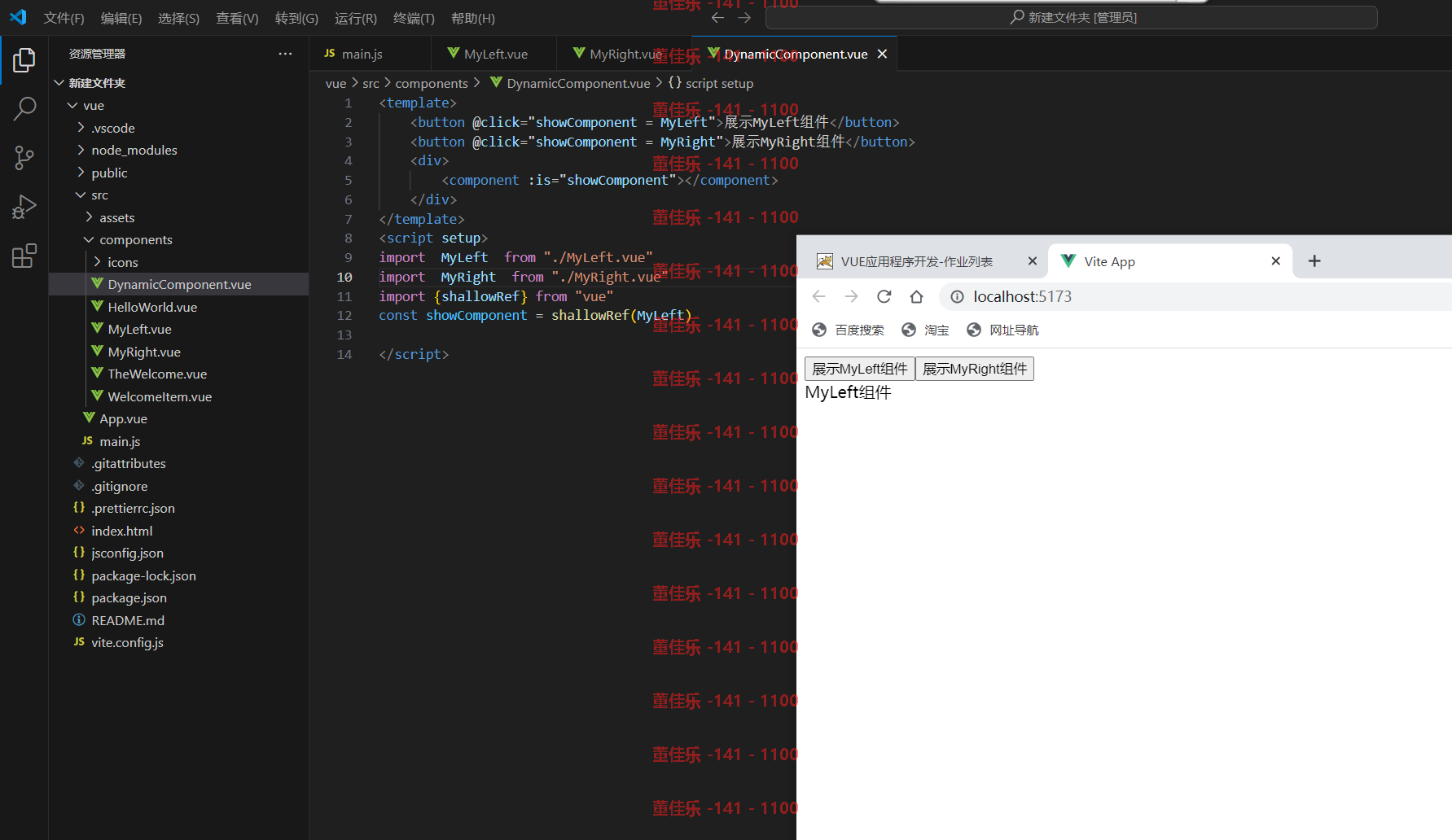Open index.html file
This screenshot has width=1452, height=840.
pyautogui.click(x=178, y=531)
